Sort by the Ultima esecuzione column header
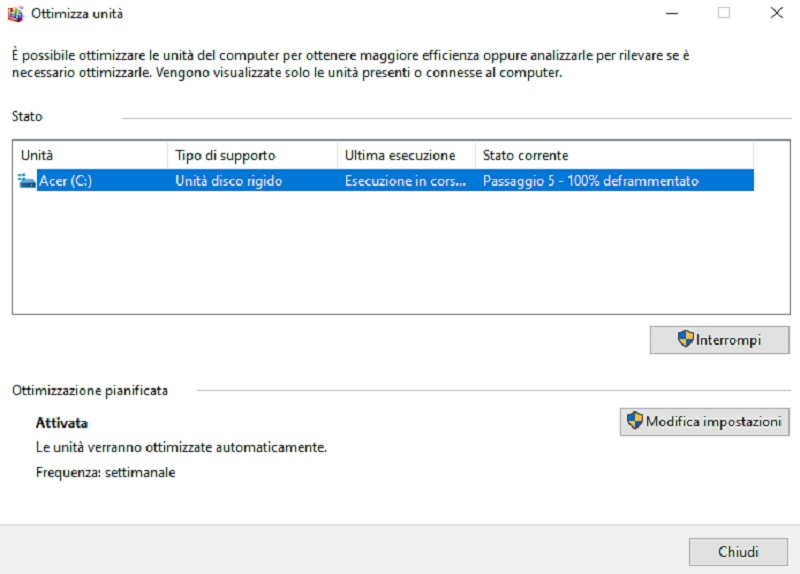The height and width of the screenshot is (574, 800). click(405, 155)
